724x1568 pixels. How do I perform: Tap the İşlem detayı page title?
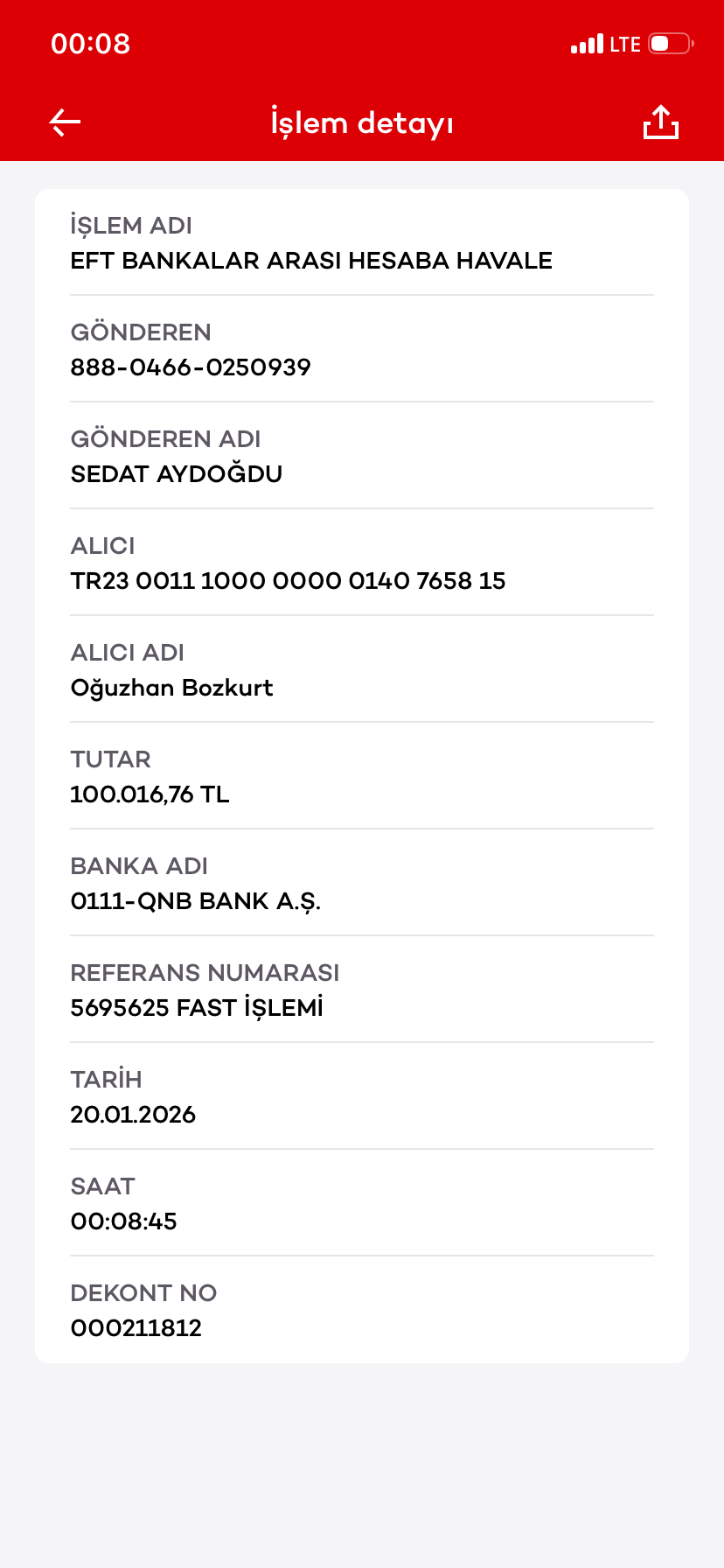[362, 122]
